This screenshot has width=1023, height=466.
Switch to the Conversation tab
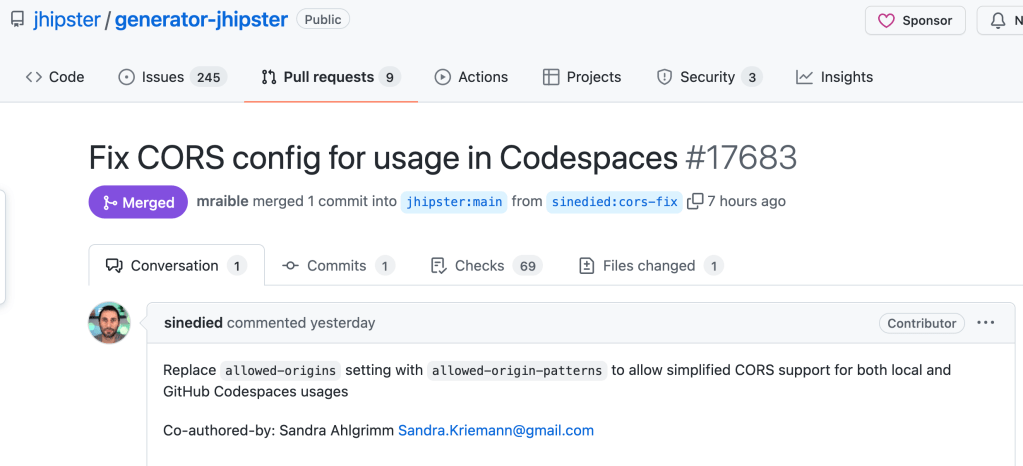(x=176, y=266)
